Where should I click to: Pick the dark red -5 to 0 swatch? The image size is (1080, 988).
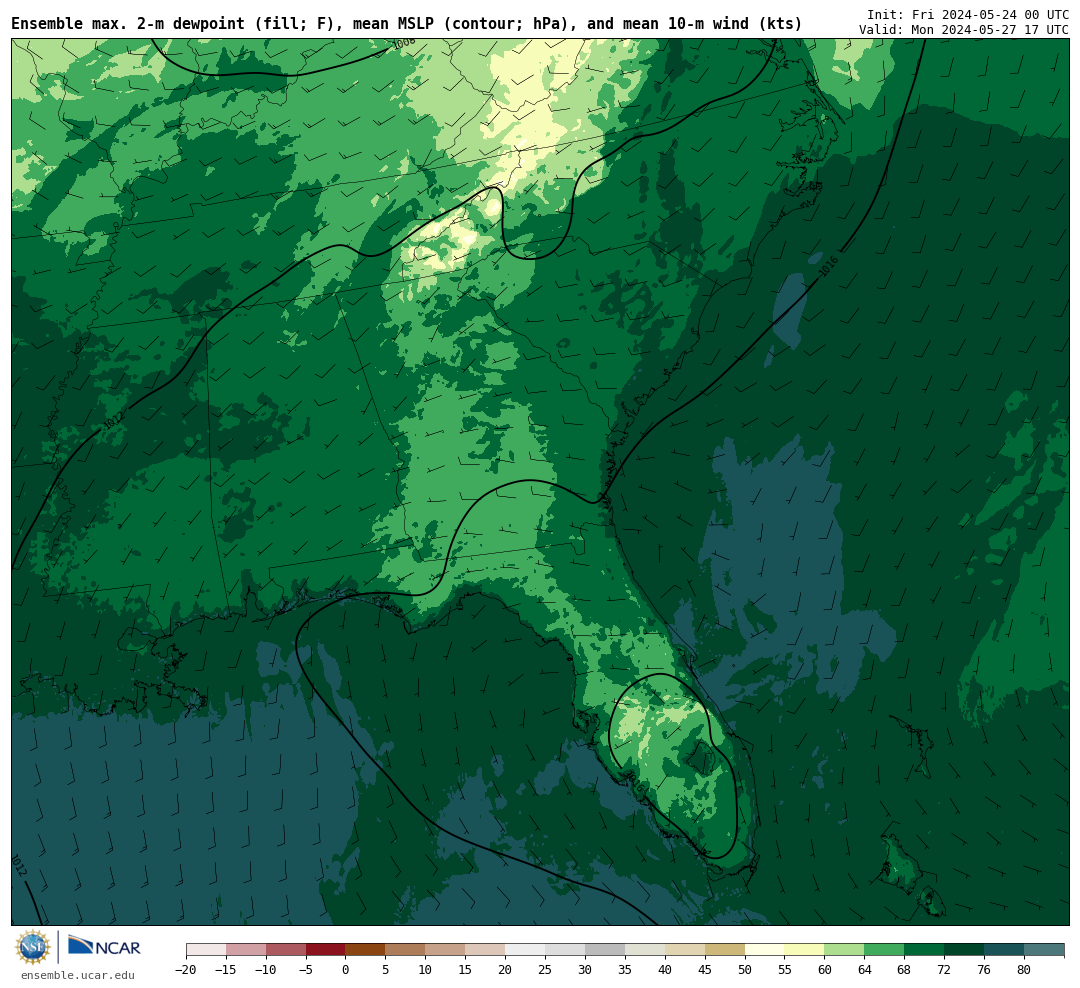(326, 950)
